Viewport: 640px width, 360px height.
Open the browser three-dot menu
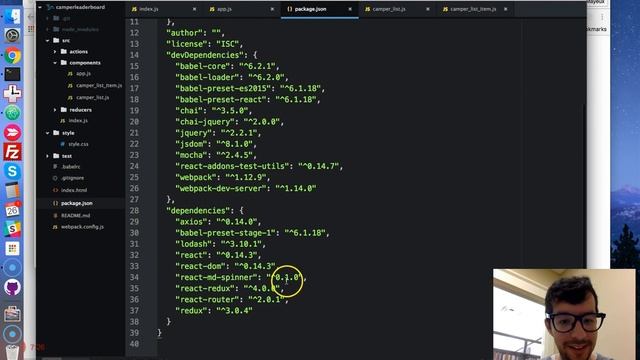pos(602,17)
